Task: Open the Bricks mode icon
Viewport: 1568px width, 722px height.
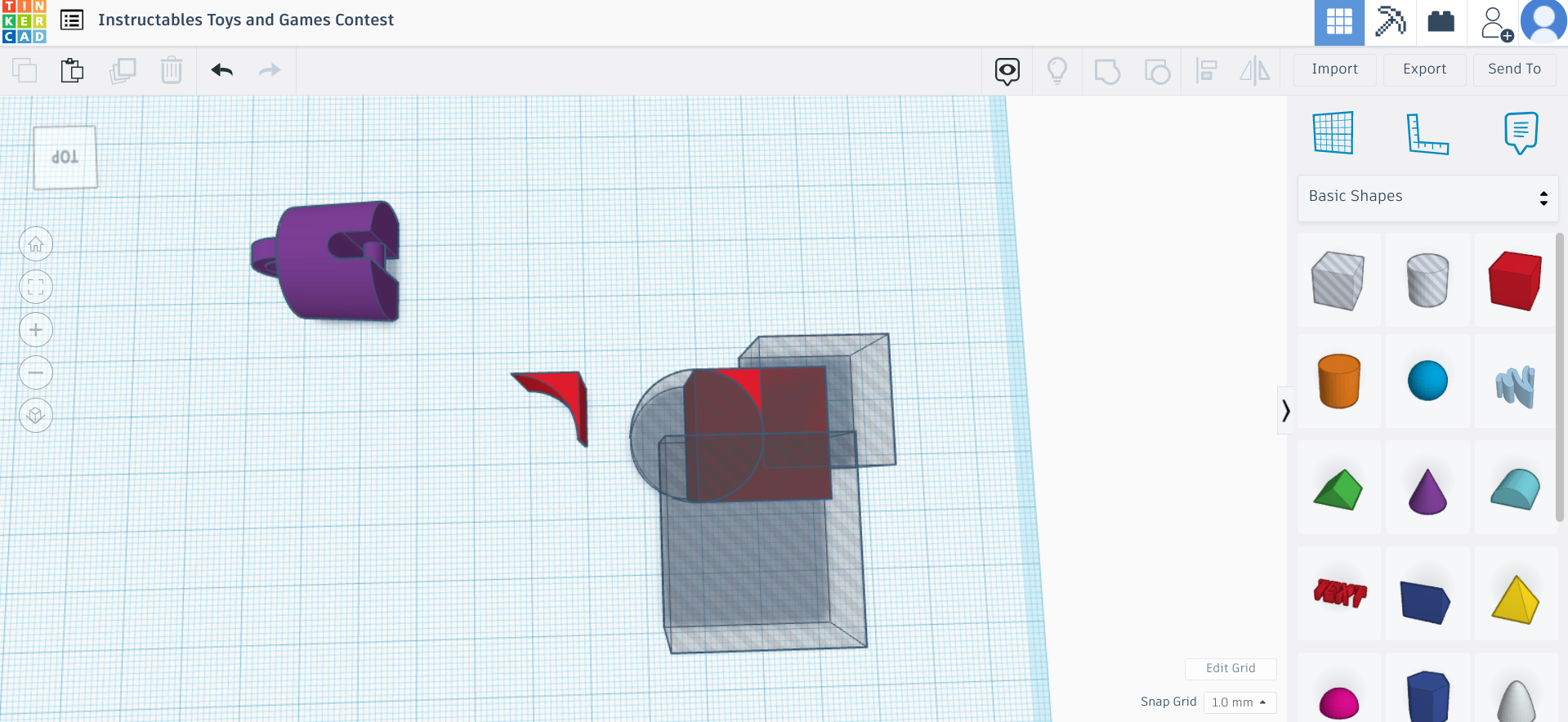Action: [1441, 22]
